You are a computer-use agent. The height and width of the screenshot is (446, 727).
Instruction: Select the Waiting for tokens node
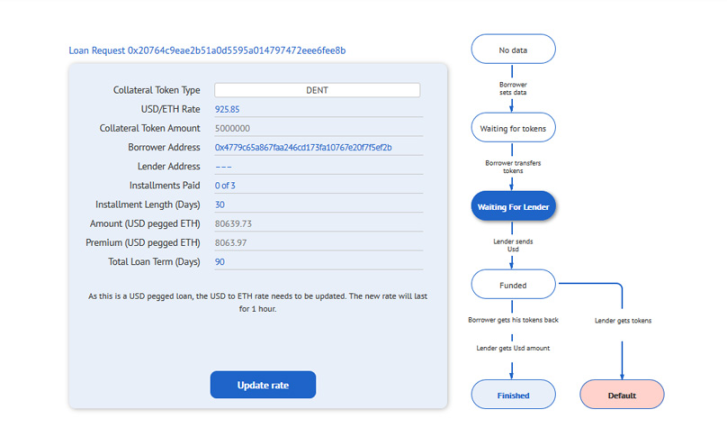point(513,128)
